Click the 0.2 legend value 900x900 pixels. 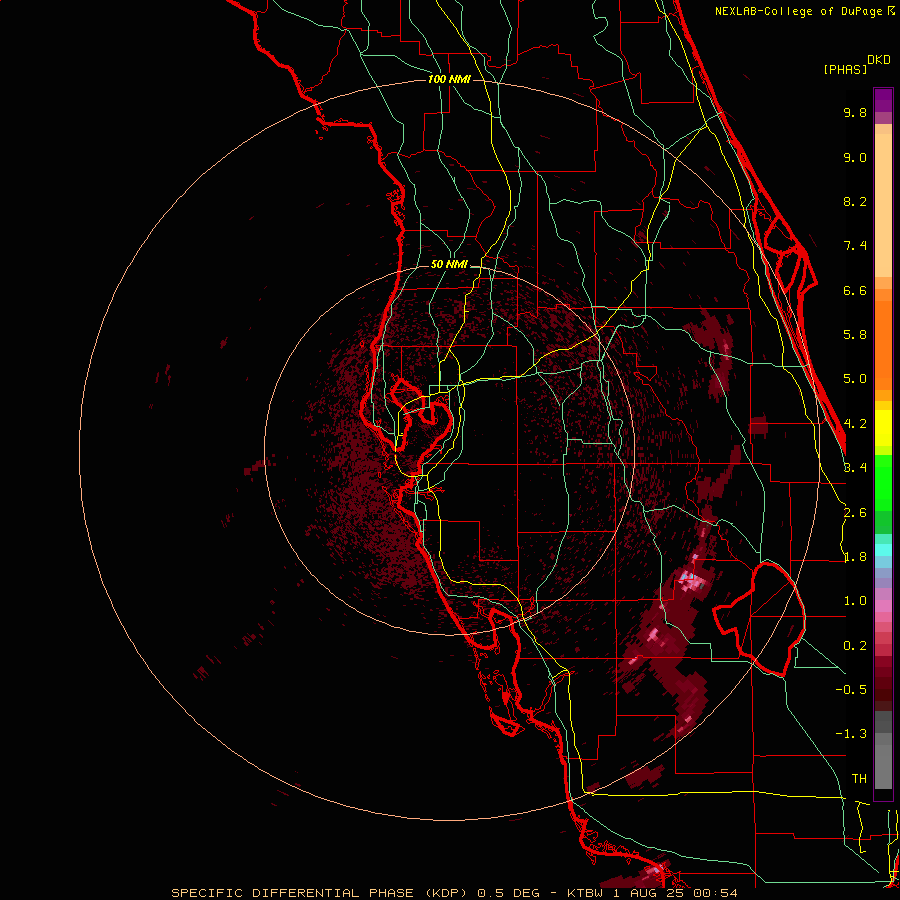pyautogui.click(x=855, y=646)
